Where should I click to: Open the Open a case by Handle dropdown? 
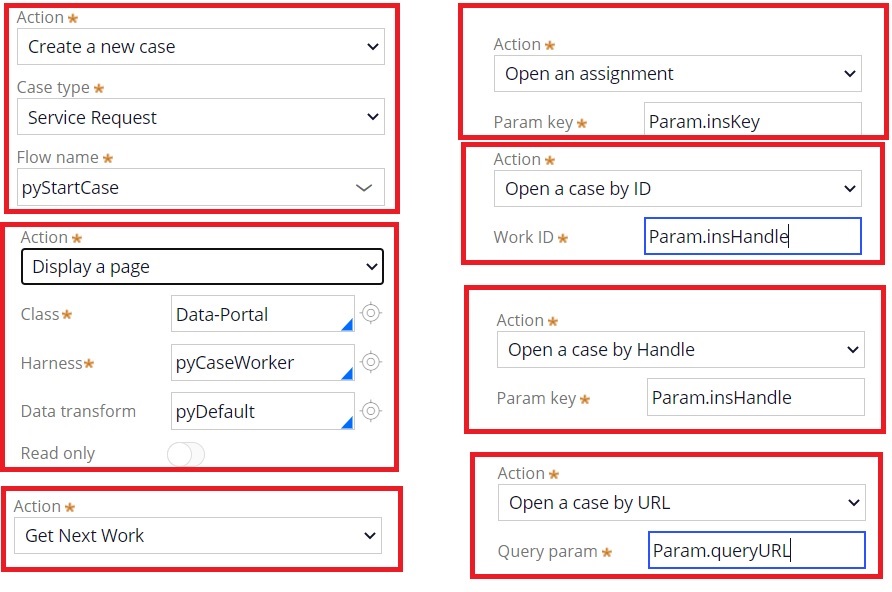pyautogui.click(x=678, y=350)
